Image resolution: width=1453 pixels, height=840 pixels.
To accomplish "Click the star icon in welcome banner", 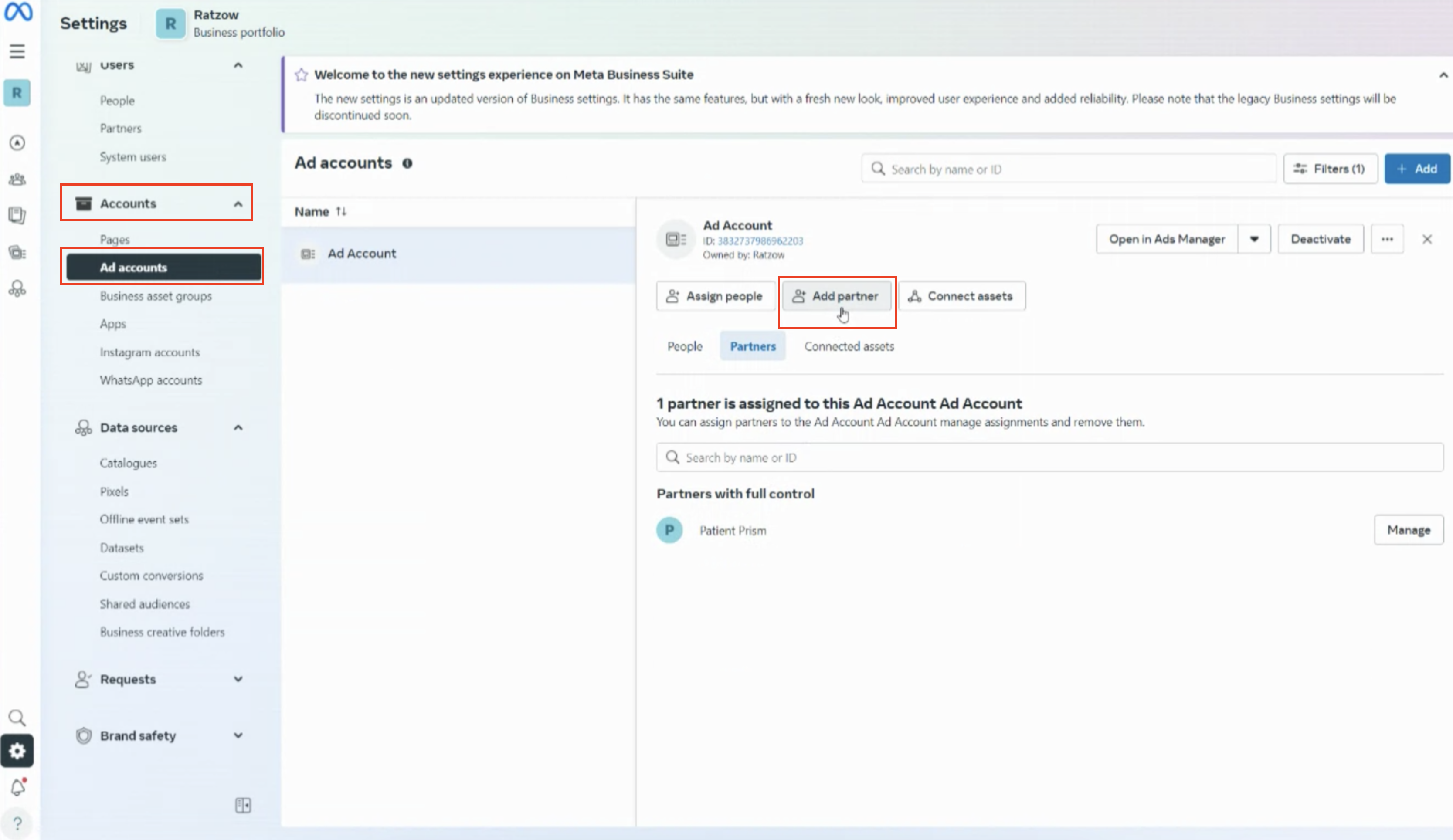I will click(x=301, y=75).
